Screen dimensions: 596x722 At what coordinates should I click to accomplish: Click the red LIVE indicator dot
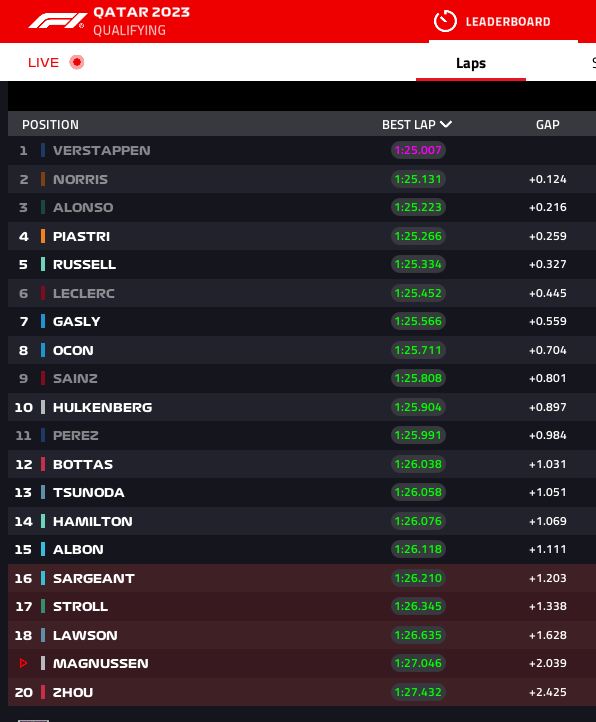[77, 62]
